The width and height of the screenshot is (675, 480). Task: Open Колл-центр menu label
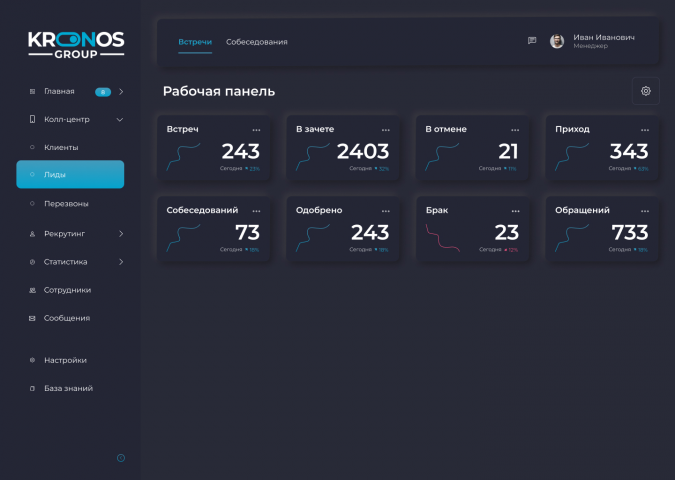67,119
